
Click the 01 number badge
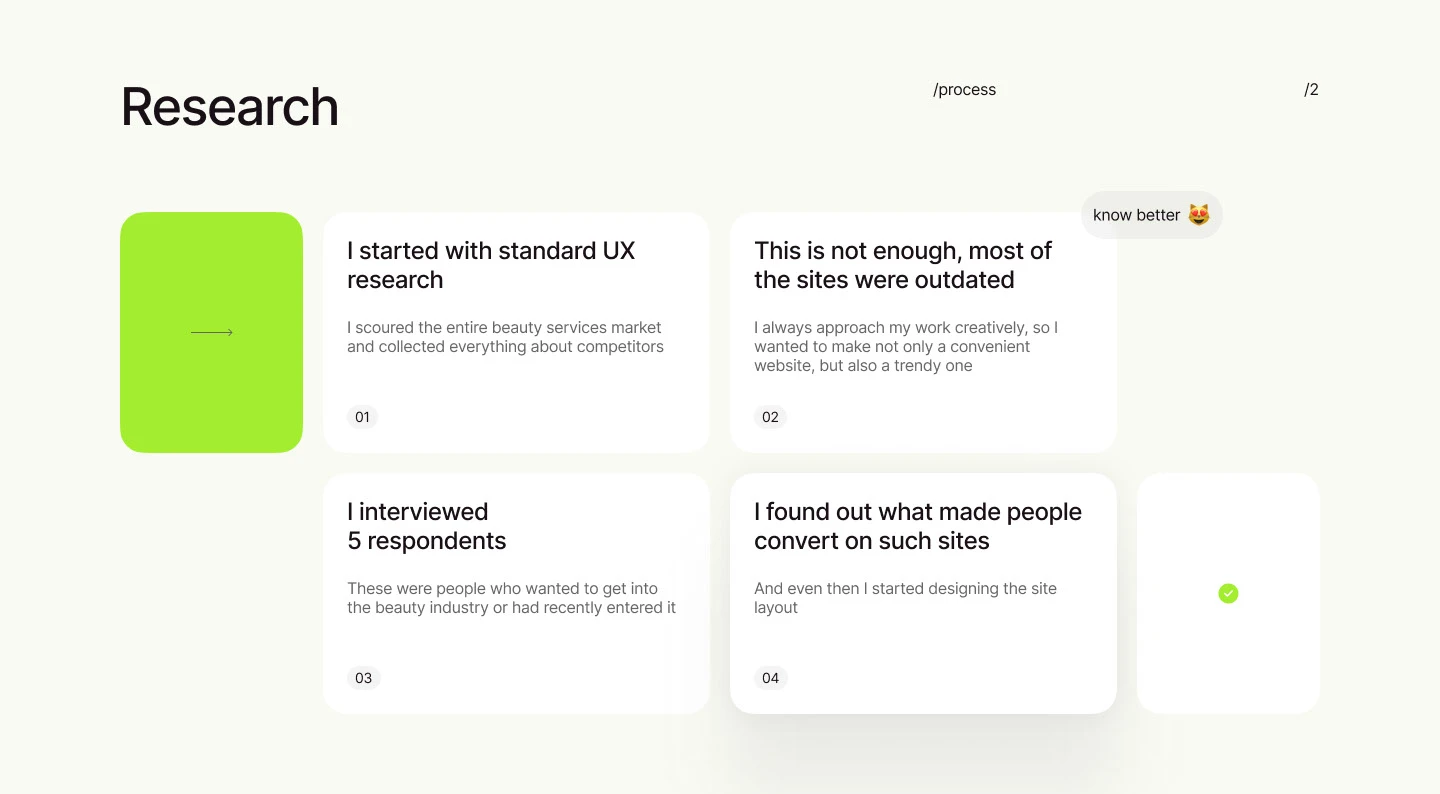(362, 417)
